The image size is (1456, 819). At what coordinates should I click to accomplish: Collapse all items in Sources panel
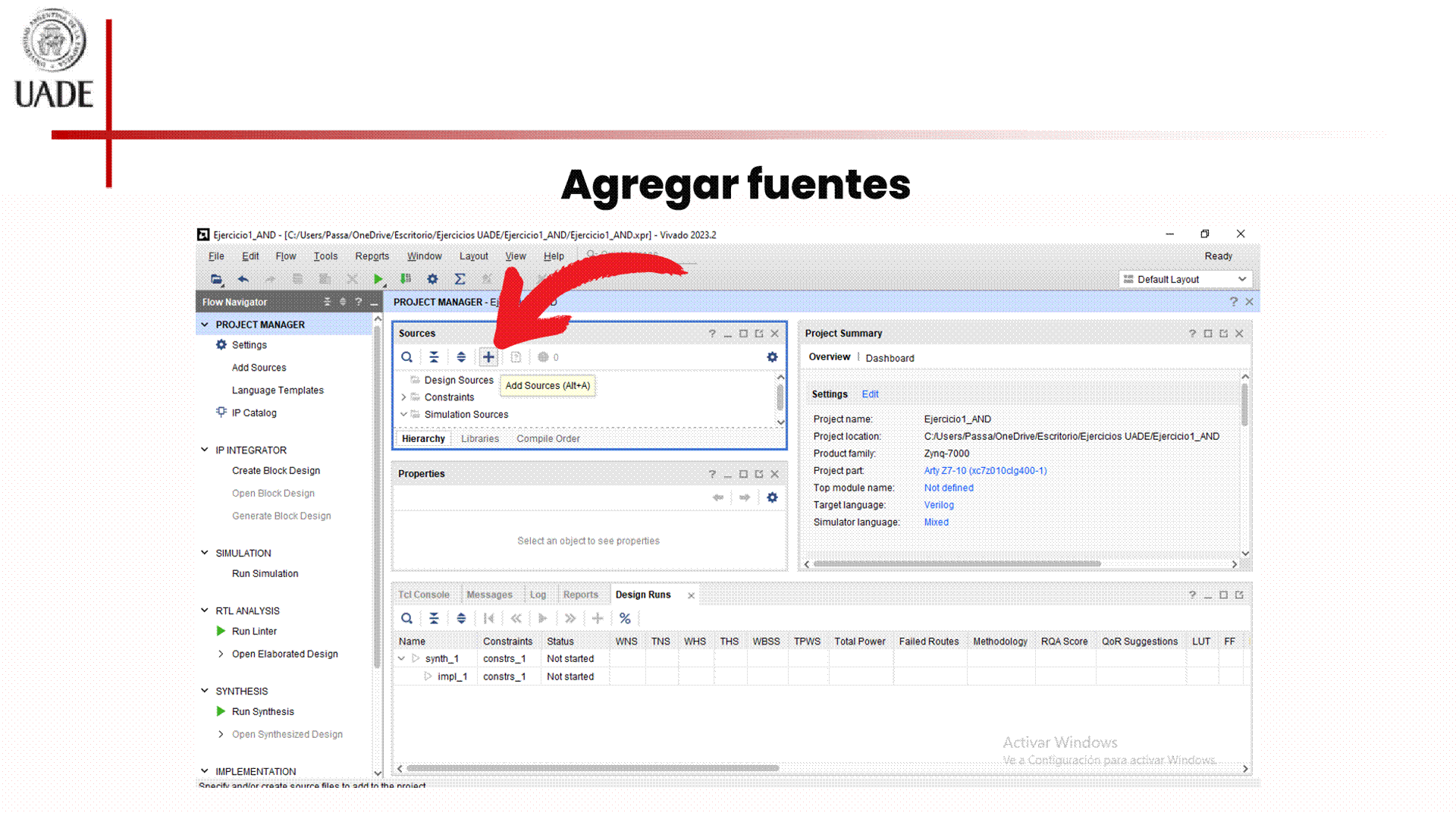coord(434,357)
